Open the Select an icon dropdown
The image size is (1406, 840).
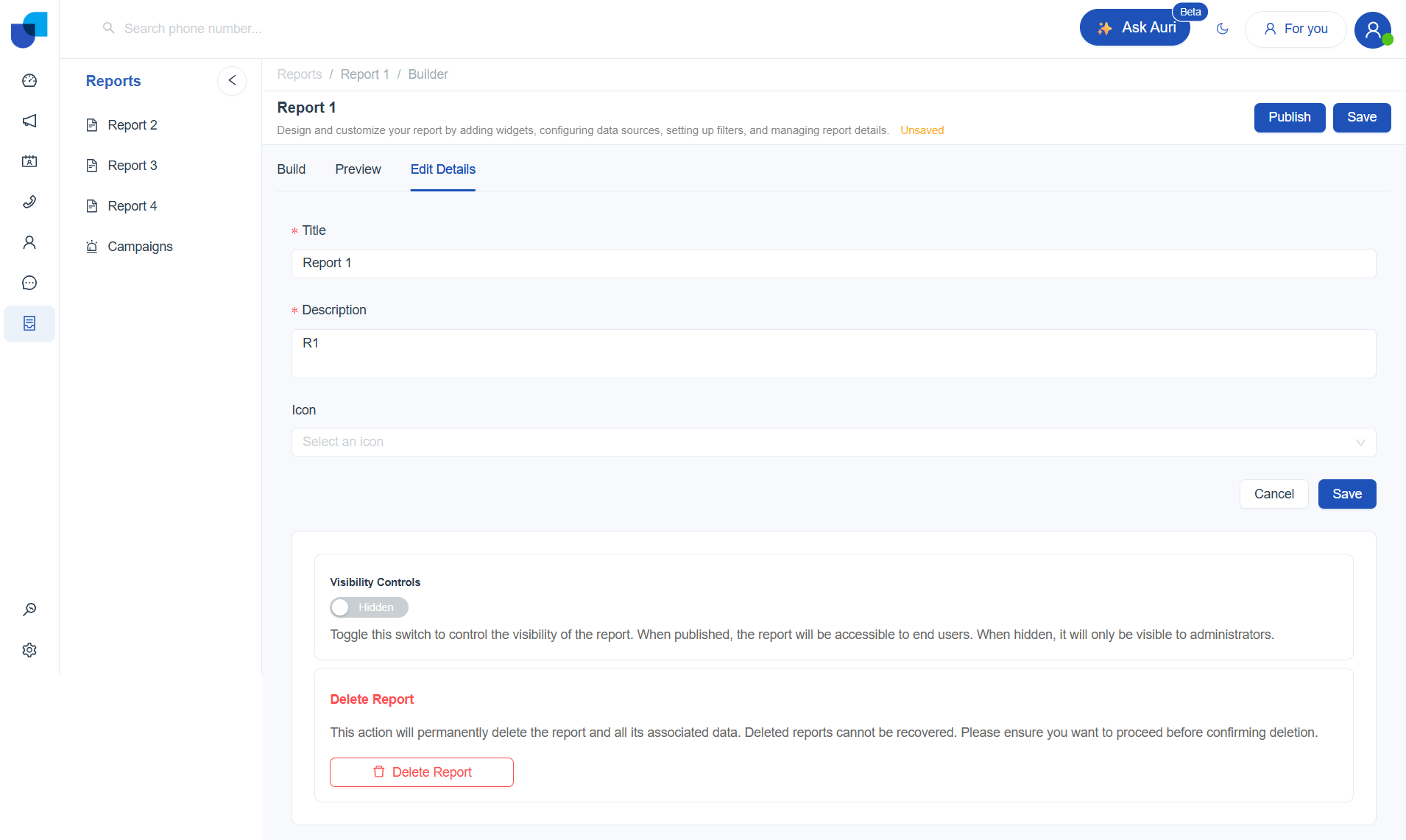[833, 442]
